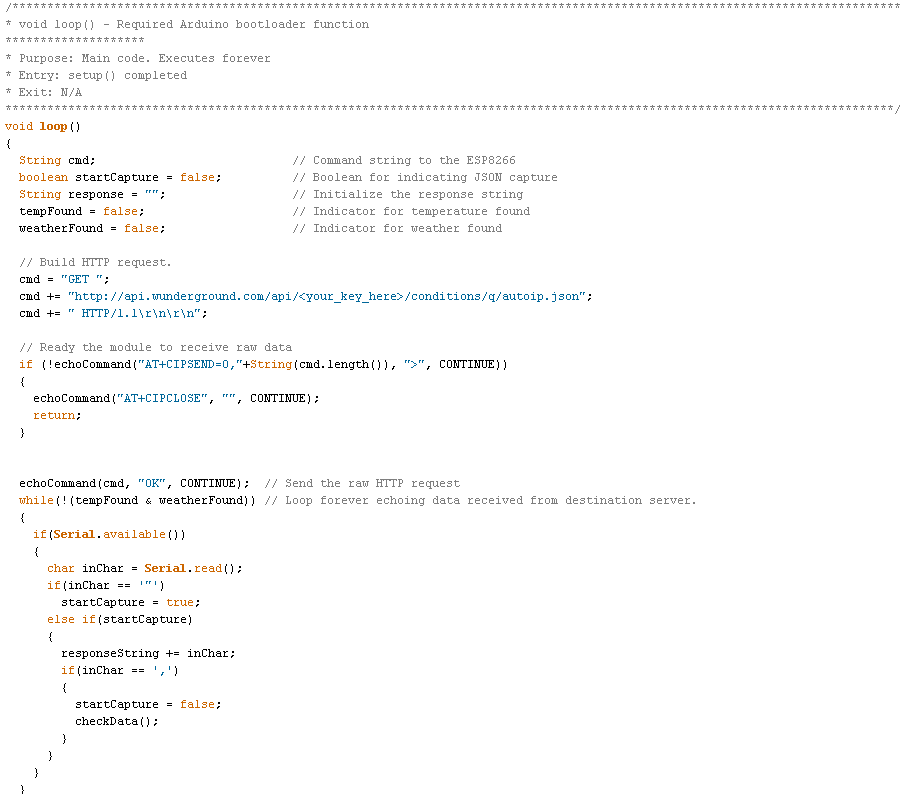Click the "Required Arduino bootloader function" header comment

pos(243,24)
